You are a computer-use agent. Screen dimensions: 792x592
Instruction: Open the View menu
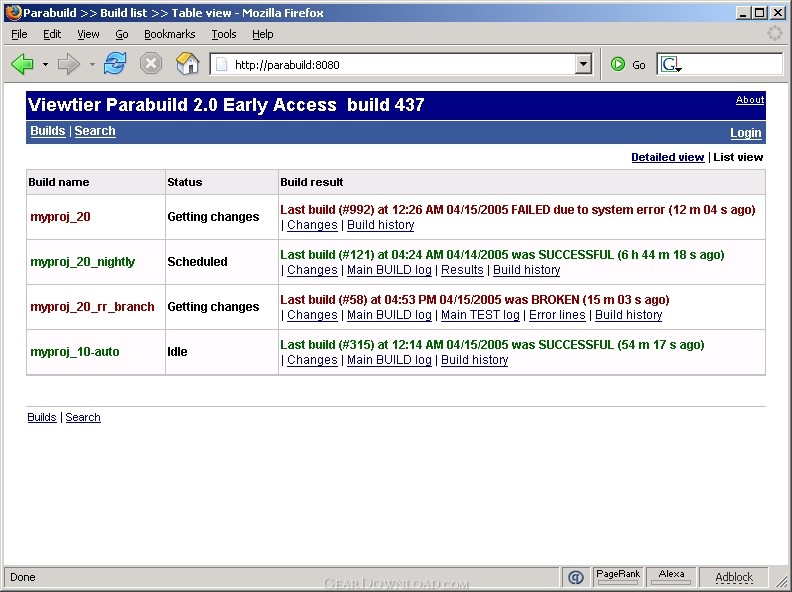[x=88, y=34]
